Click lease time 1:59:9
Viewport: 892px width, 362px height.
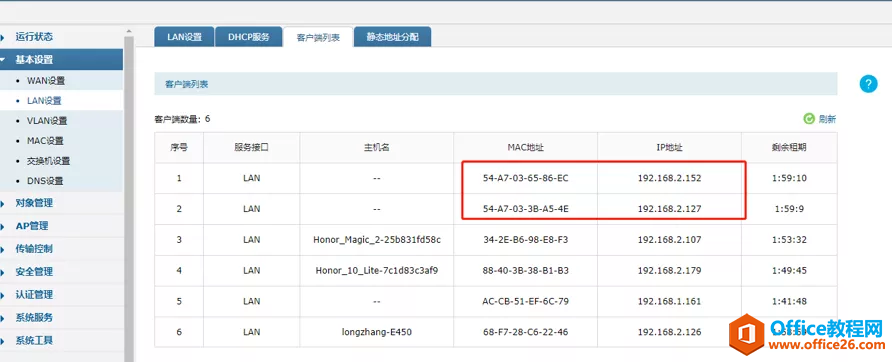789,209
